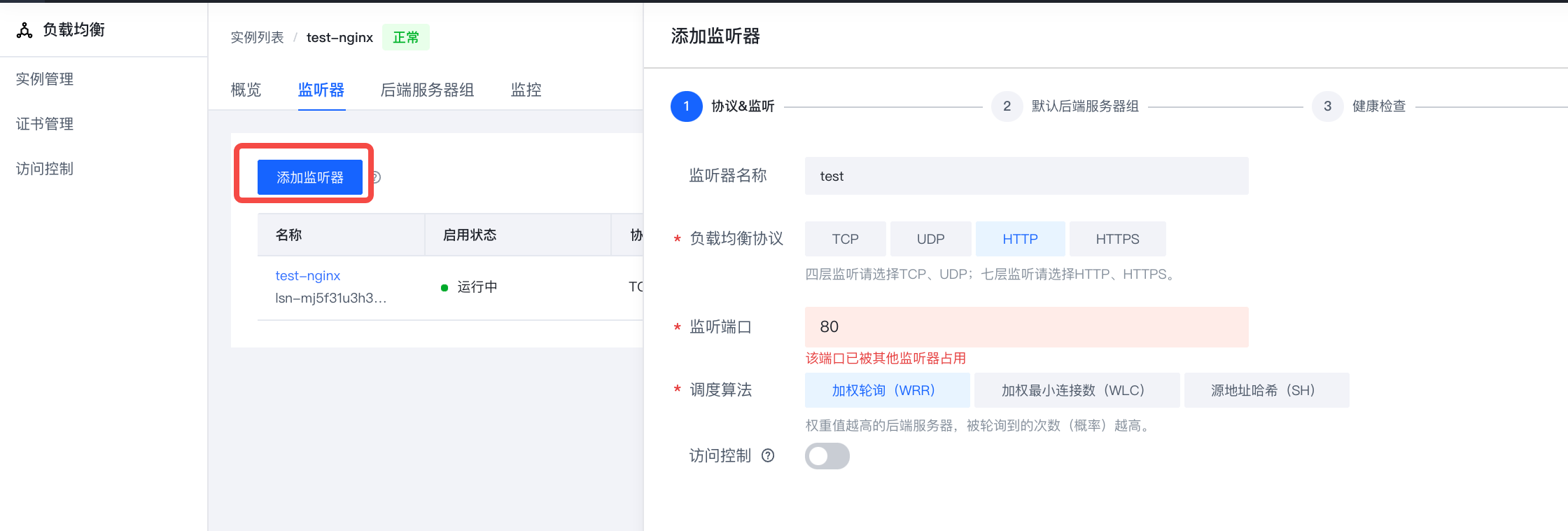Image resolution: width=1568 pixels, height=531 pixels.
Task: Click the help icon beside 访问控制 label
Action: point(768,456)
